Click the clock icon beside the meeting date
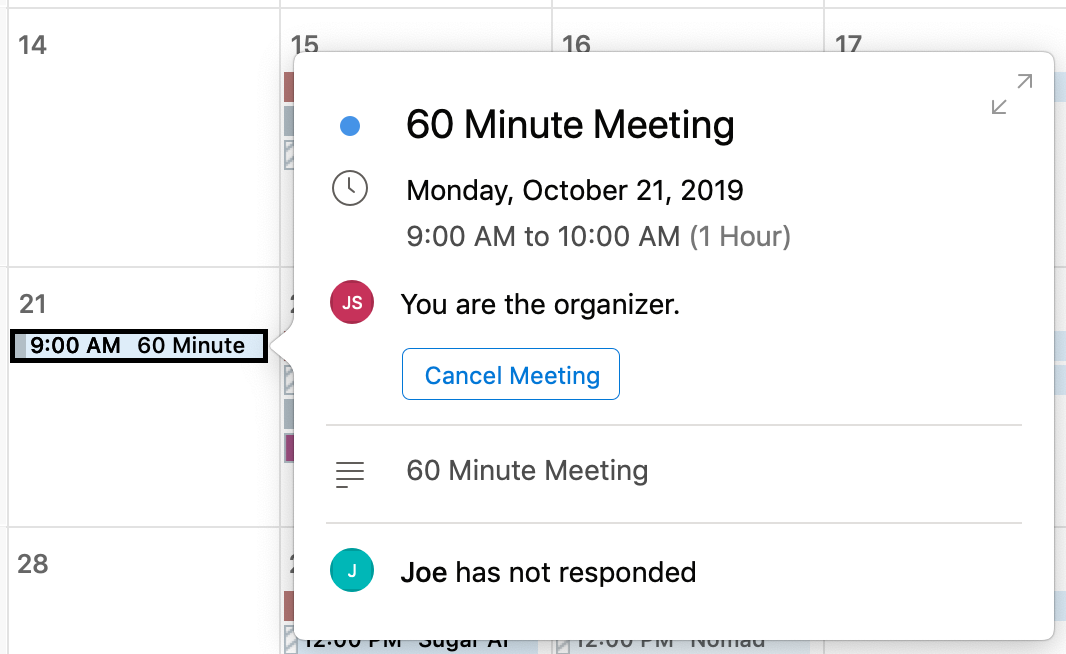The height and width of the screenshot is (654, 1066). [350, 188]
